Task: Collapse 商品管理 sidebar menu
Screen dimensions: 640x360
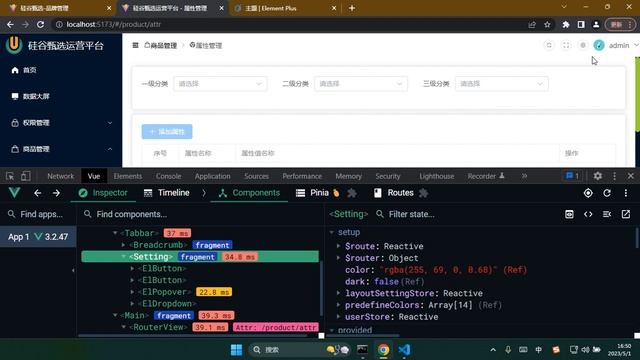Action: 61,149
